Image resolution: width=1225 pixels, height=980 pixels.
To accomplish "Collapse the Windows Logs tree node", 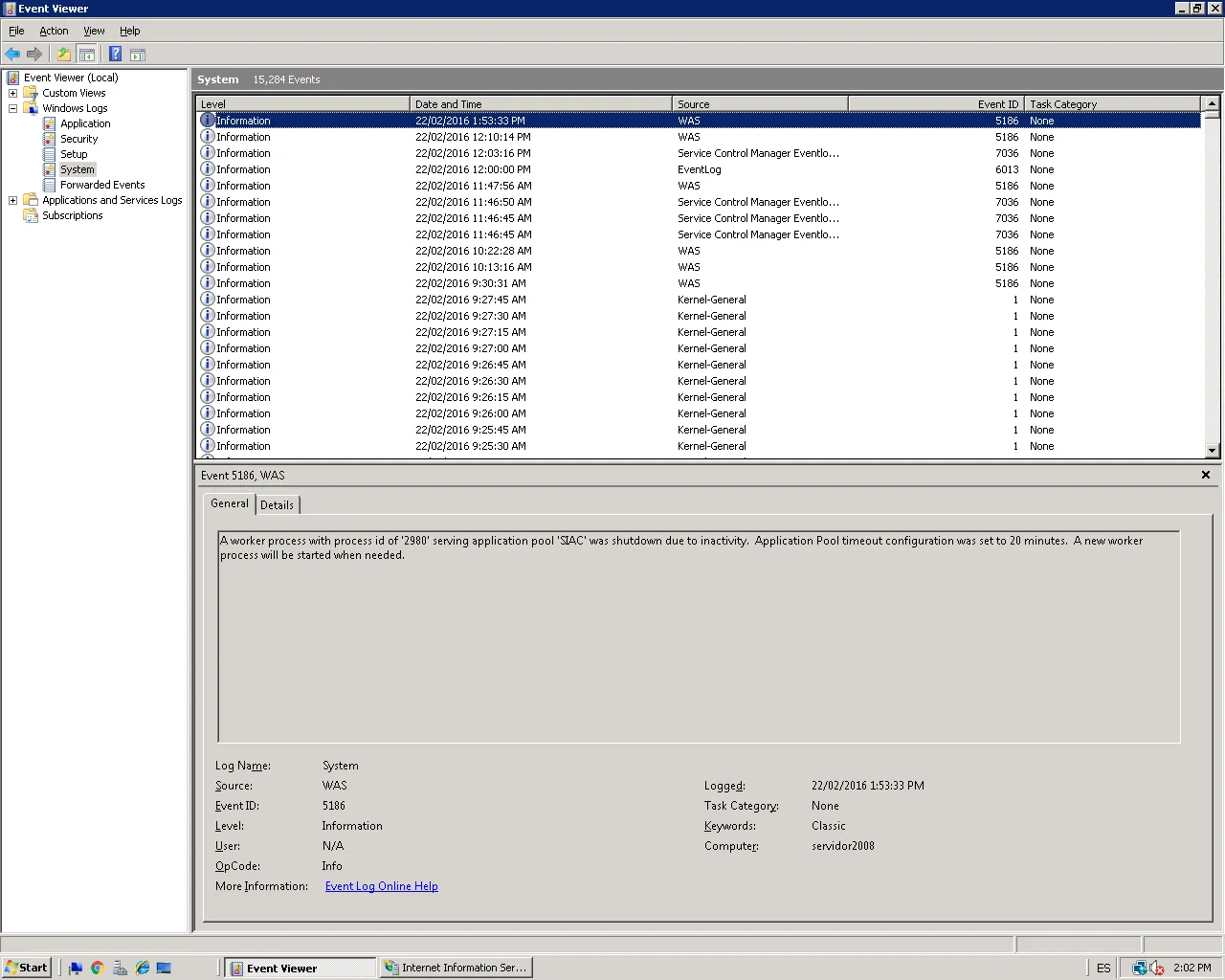I will [x=12, y=108].
